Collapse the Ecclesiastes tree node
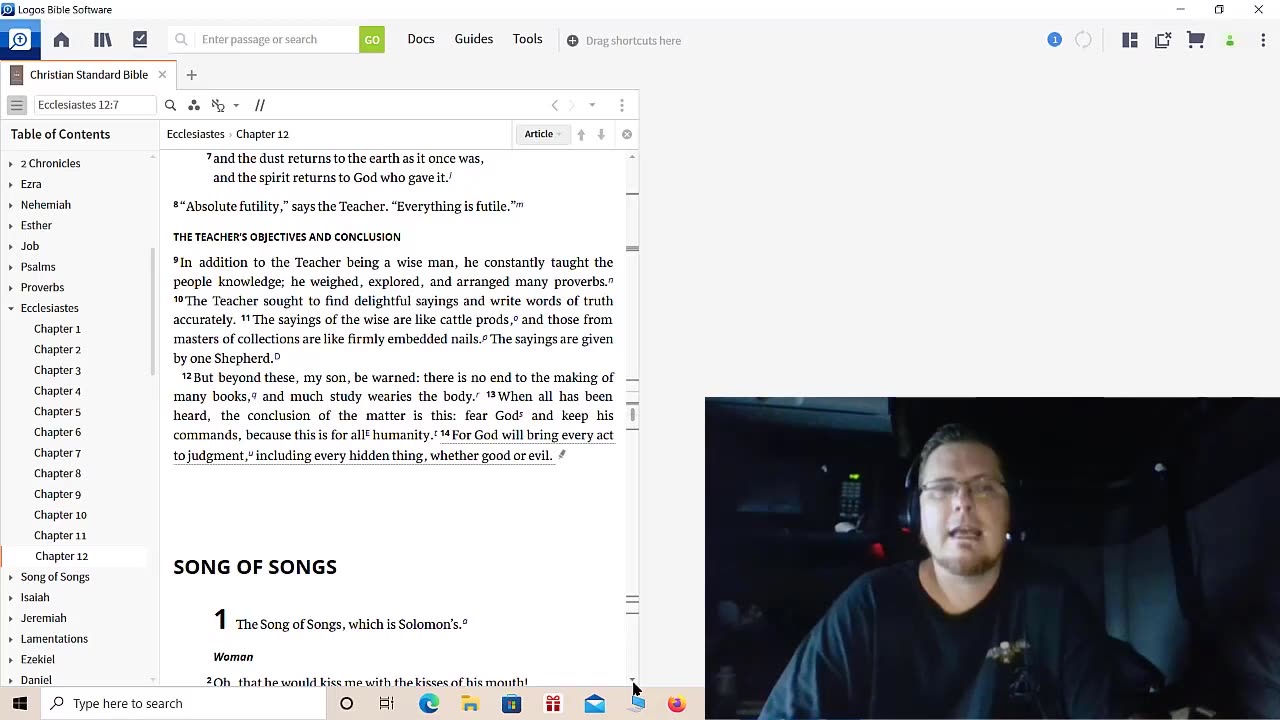Screen dimensions: 1280x720 click(11, 308)
